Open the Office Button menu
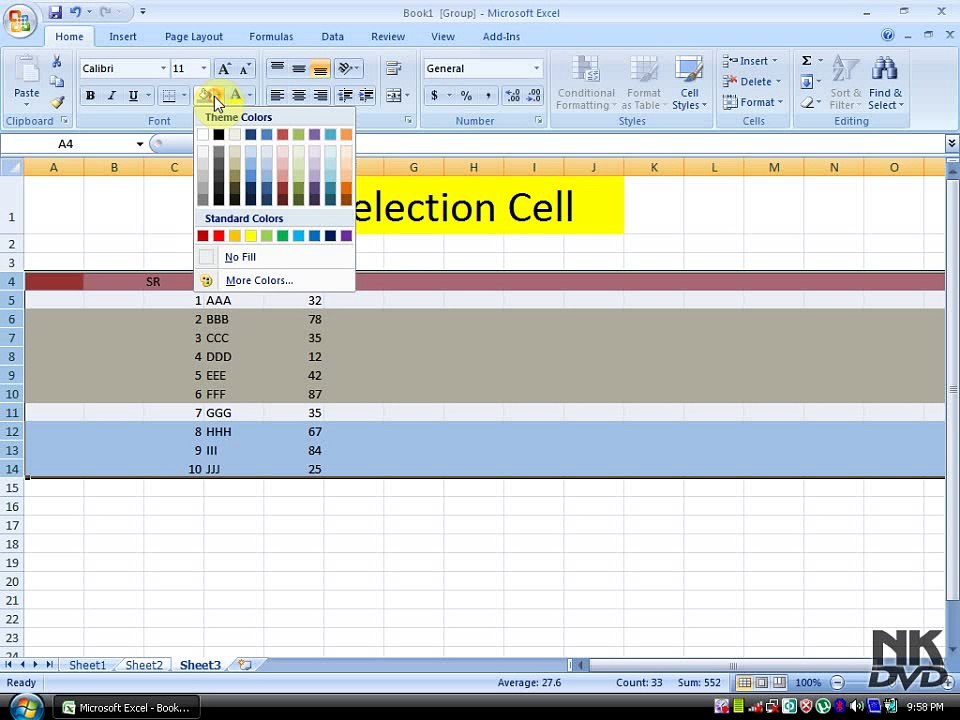The image size is (960, 720). [x=20, y=21]
